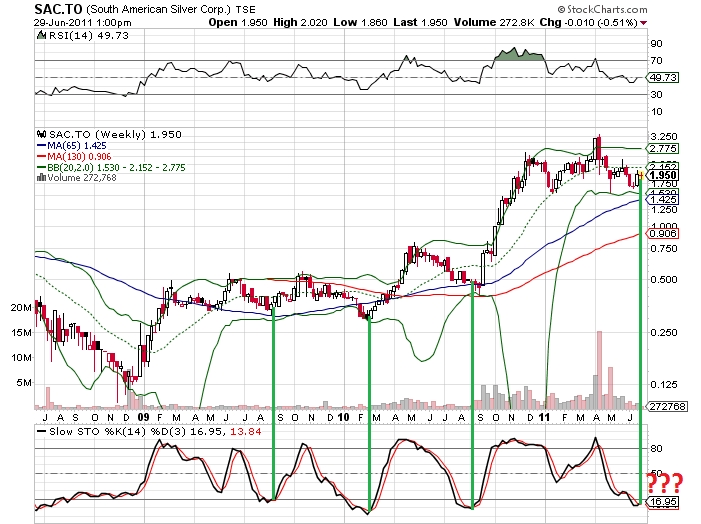This screenshot has height=524, width=701.
Task: Click the Open 1.950 value in the header
Action: [x=237, y=22]
